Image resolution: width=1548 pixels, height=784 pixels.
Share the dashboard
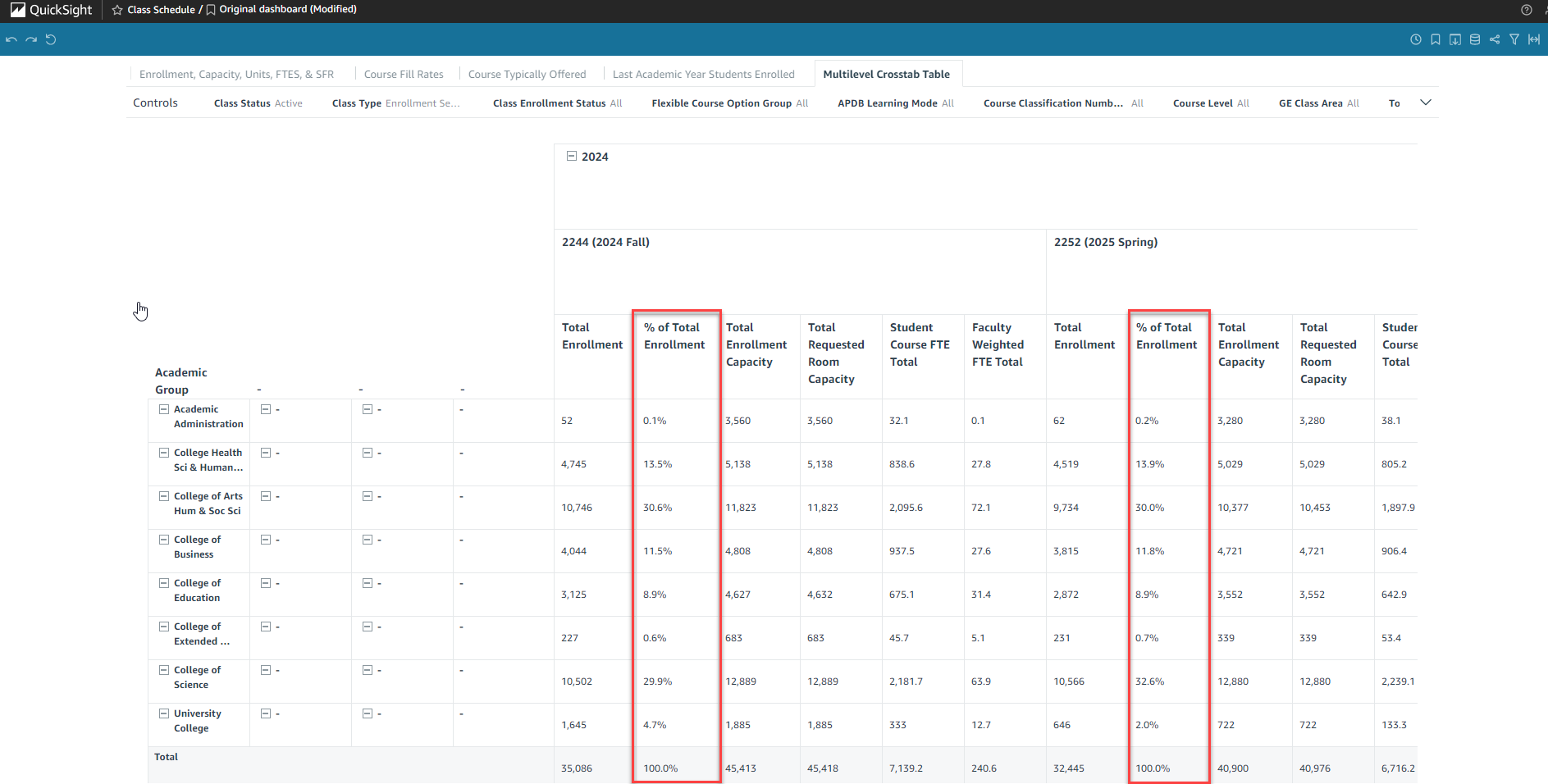click(x=1495, y=39)
